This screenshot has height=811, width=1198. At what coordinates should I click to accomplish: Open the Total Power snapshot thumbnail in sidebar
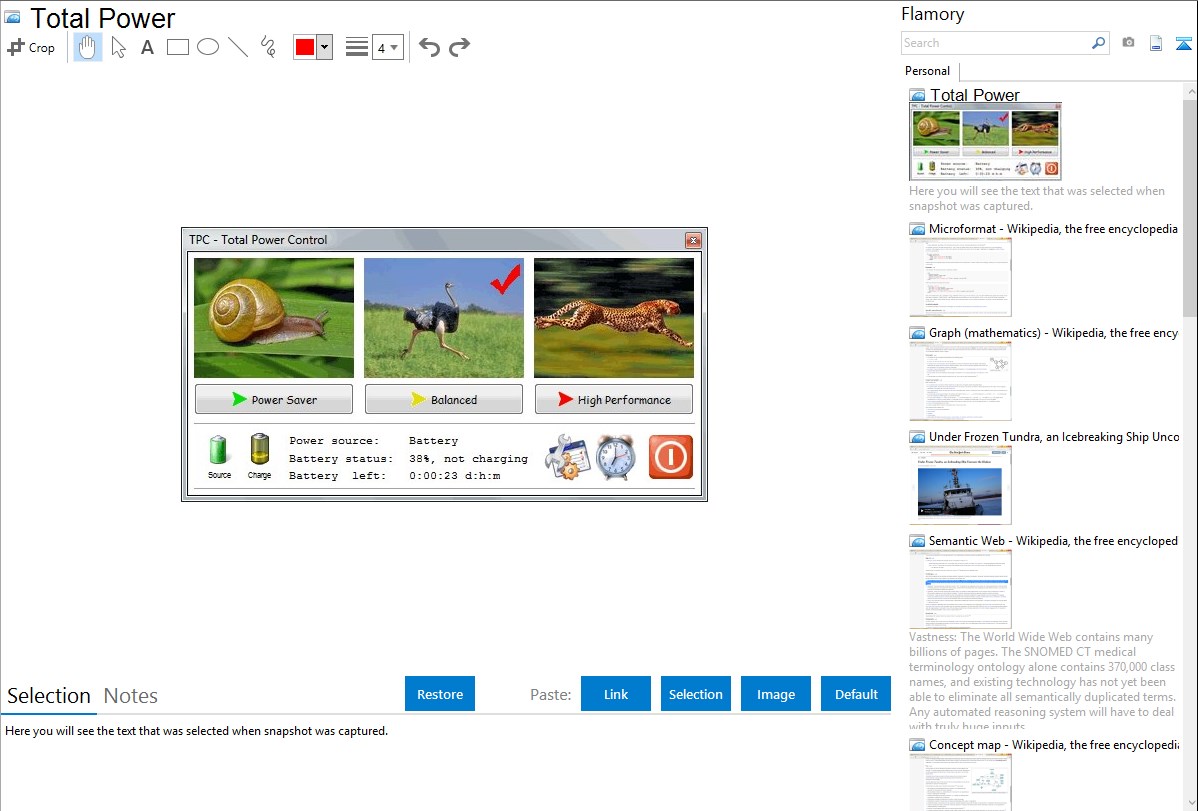click(x=985, y=141)
